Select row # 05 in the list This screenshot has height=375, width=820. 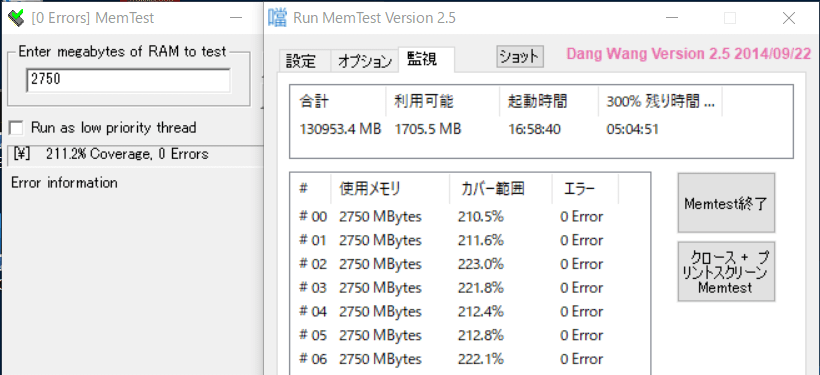tap(470, 335)
